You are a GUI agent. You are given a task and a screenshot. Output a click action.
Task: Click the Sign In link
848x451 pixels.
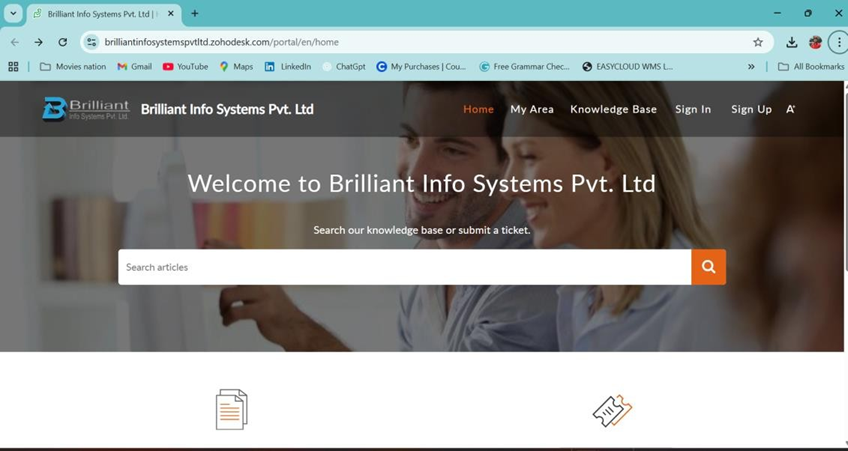click(693, 109)
